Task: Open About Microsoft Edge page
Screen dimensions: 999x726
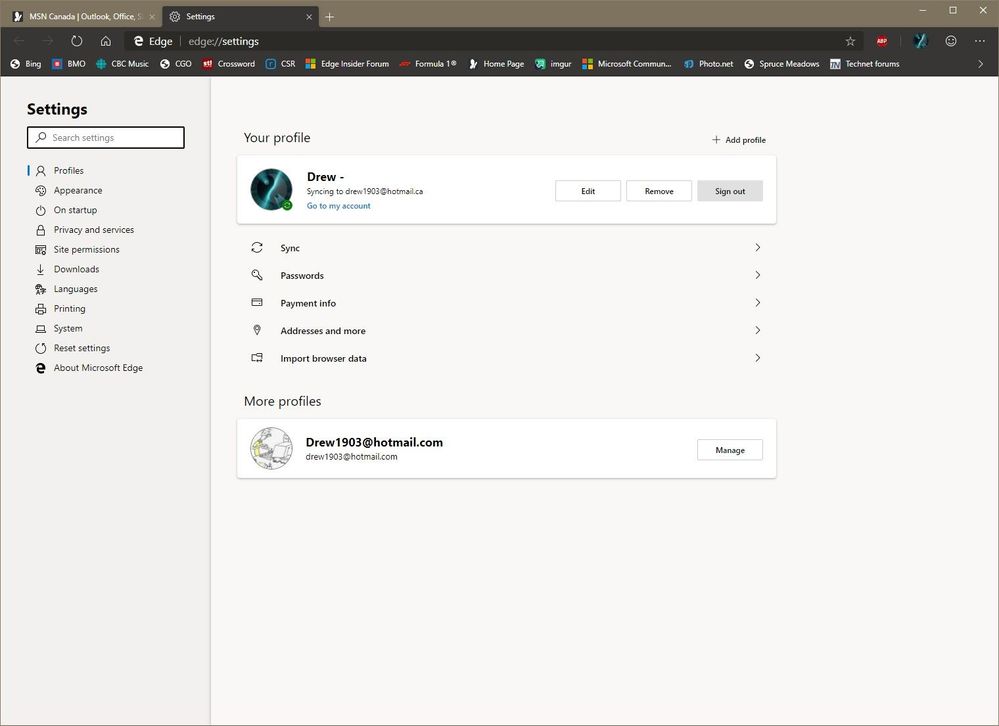Action: 89,368
